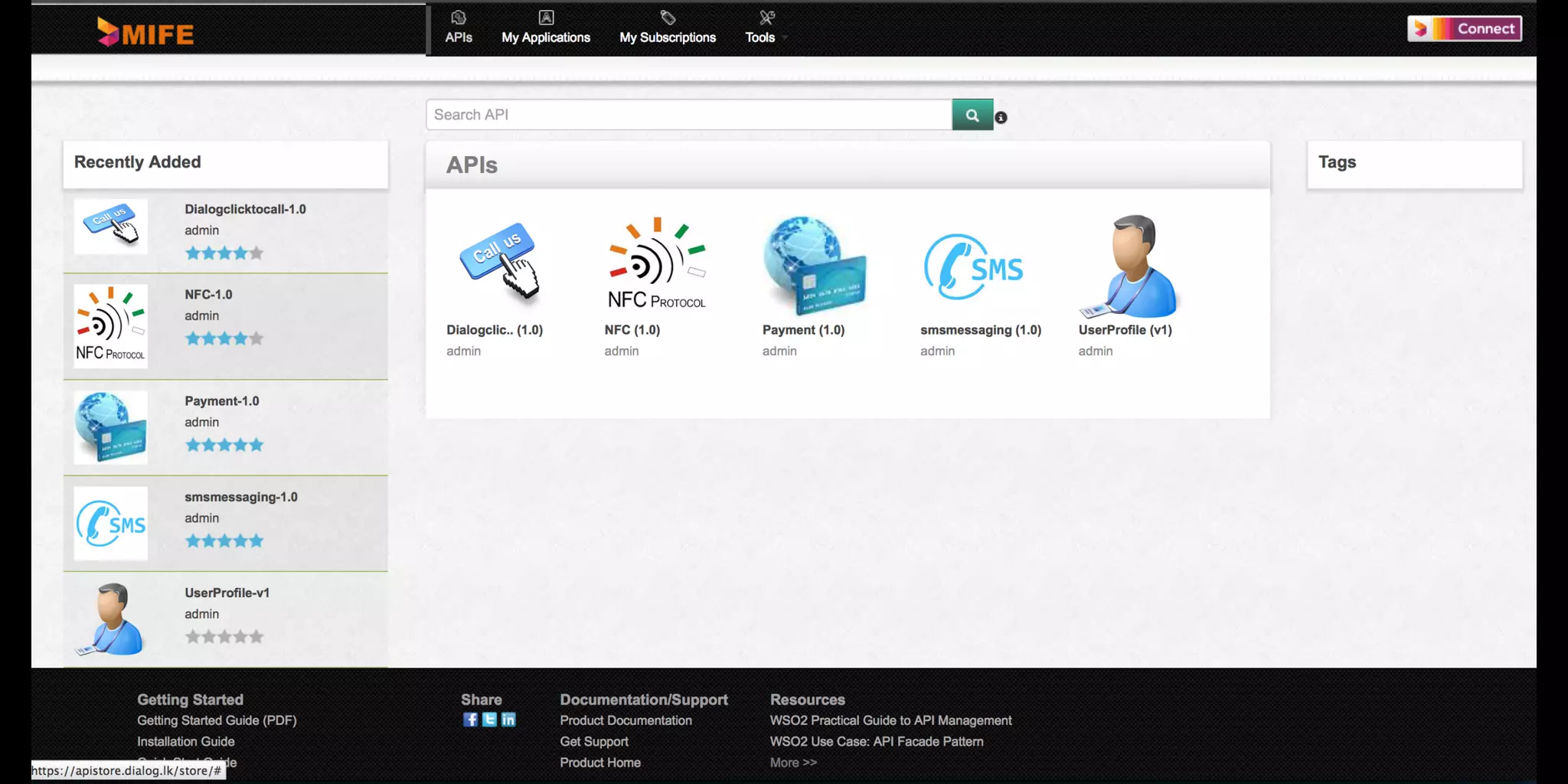The height and width of the screenshot is (784, 1568).
Task: Click the NFC Protocol icon in APIs
Action: (x=657, y=263)
